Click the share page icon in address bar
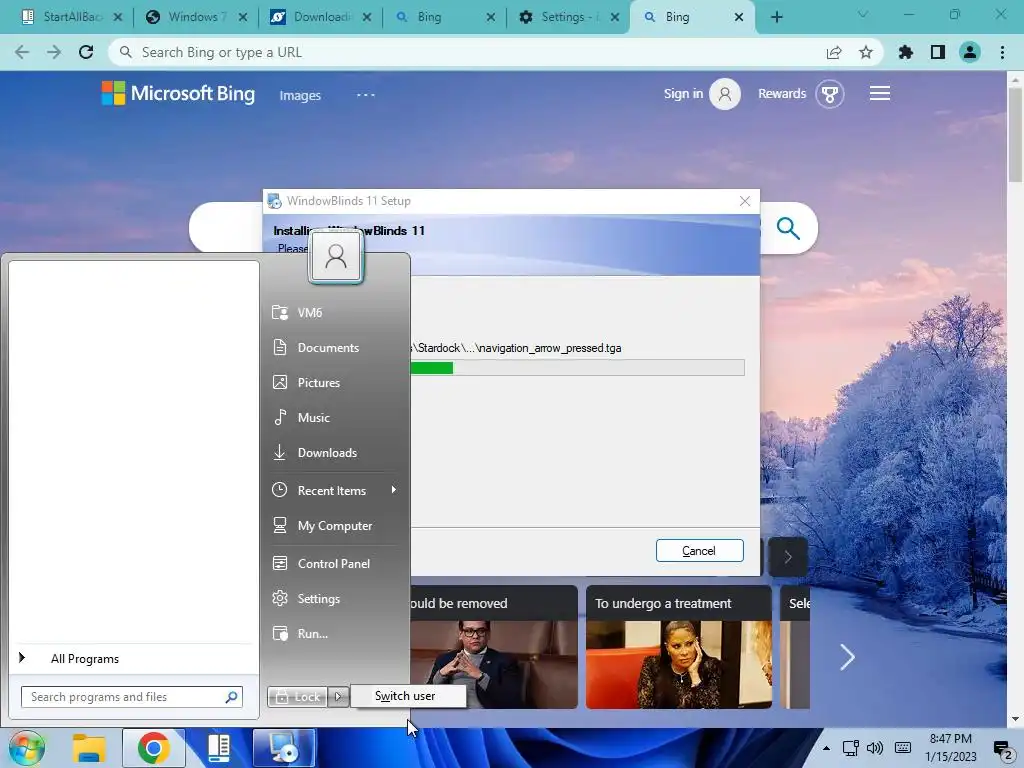This screenshot has height=768, width=1024. 834,52
